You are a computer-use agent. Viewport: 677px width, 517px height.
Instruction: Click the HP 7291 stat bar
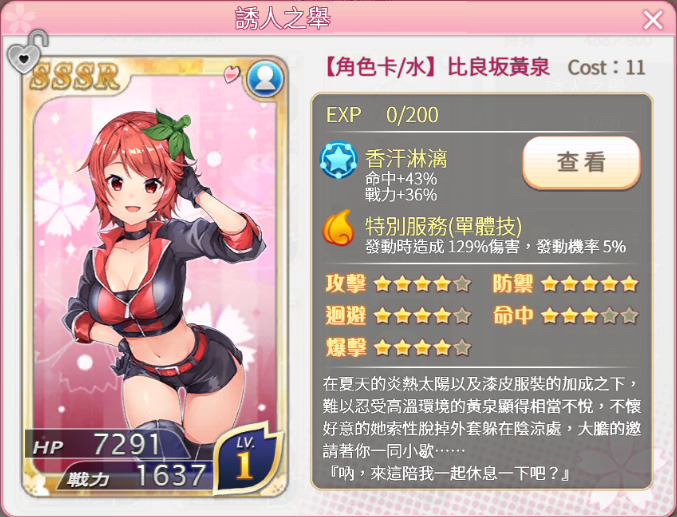[107, 444]
